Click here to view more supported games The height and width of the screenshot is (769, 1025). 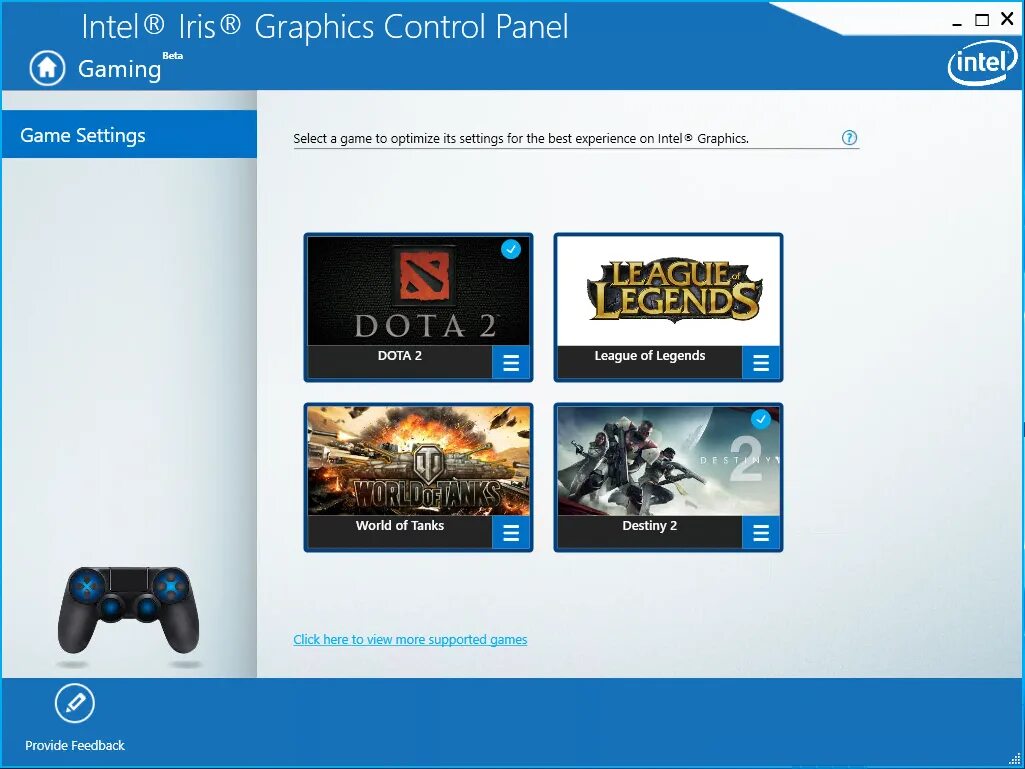tap(410, 640)
